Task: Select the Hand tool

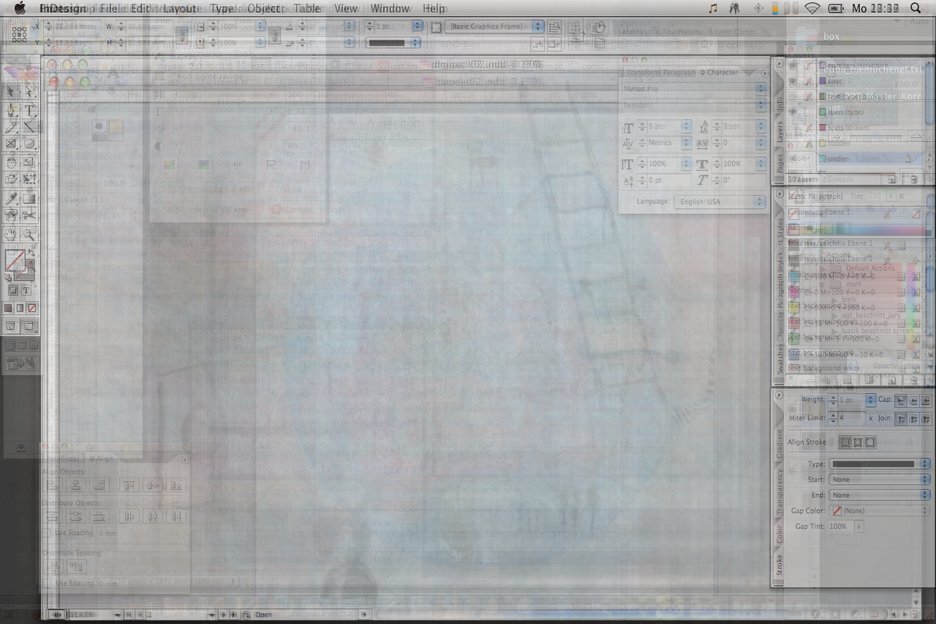Action: pos(12,235)
